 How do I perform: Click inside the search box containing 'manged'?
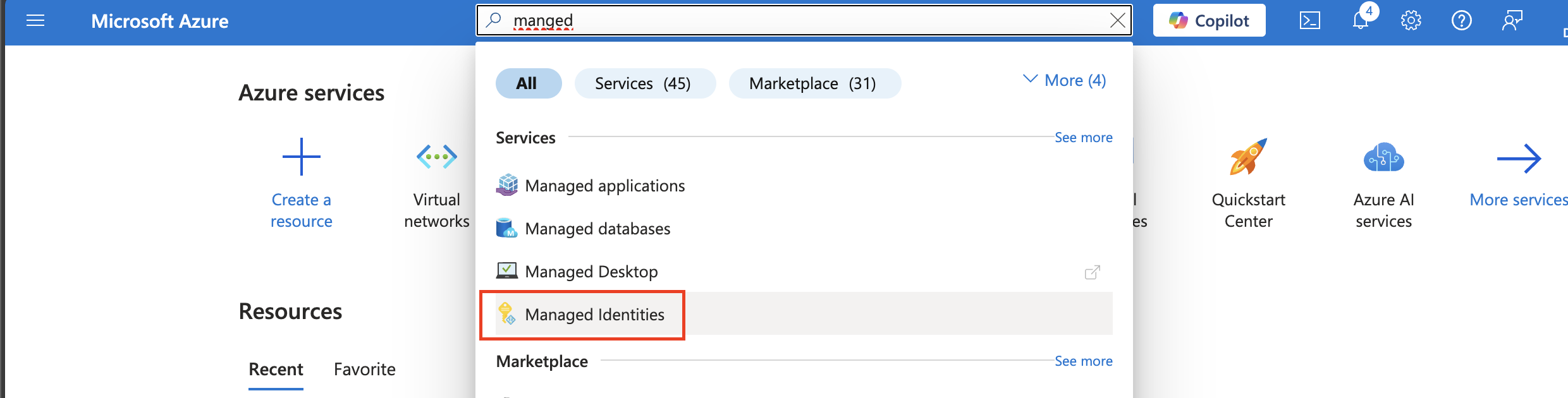click(x=804, y=21)
